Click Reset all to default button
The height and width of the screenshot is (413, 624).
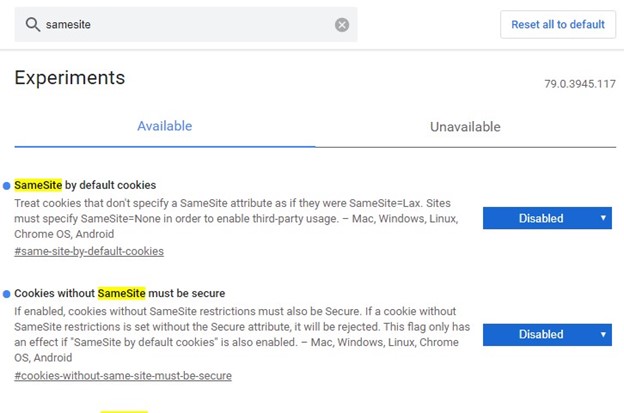point(558,25)
